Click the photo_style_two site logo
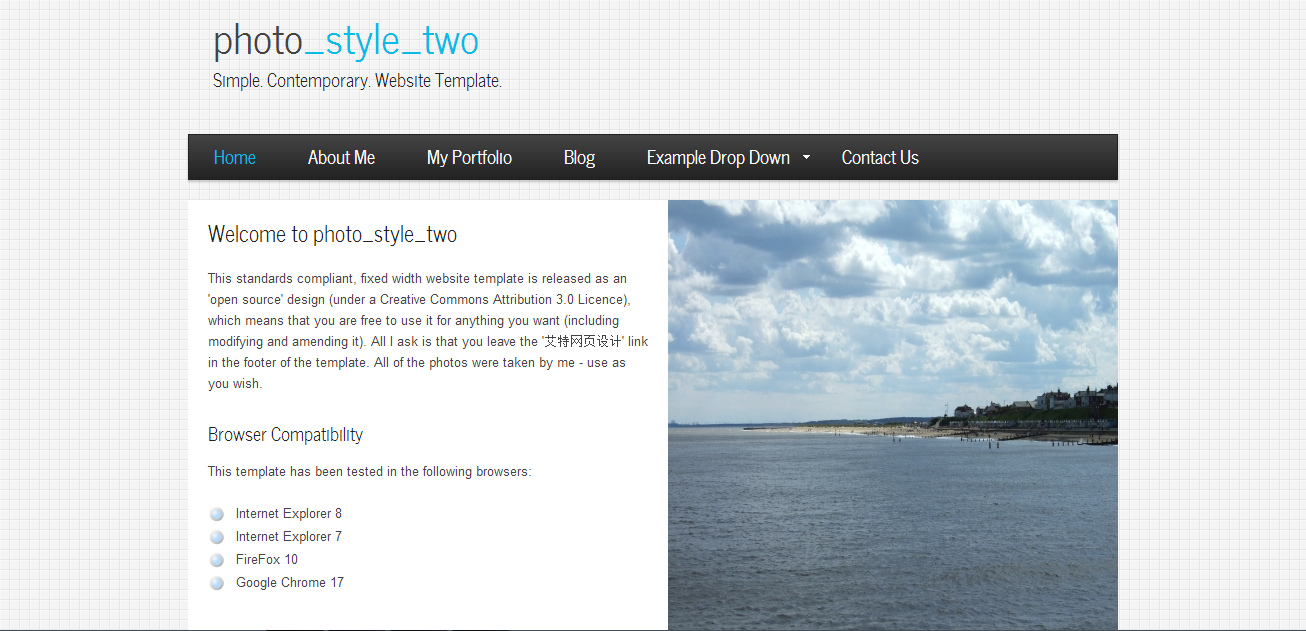This screenshot has height=631, width=1306. tap(346, 40)
